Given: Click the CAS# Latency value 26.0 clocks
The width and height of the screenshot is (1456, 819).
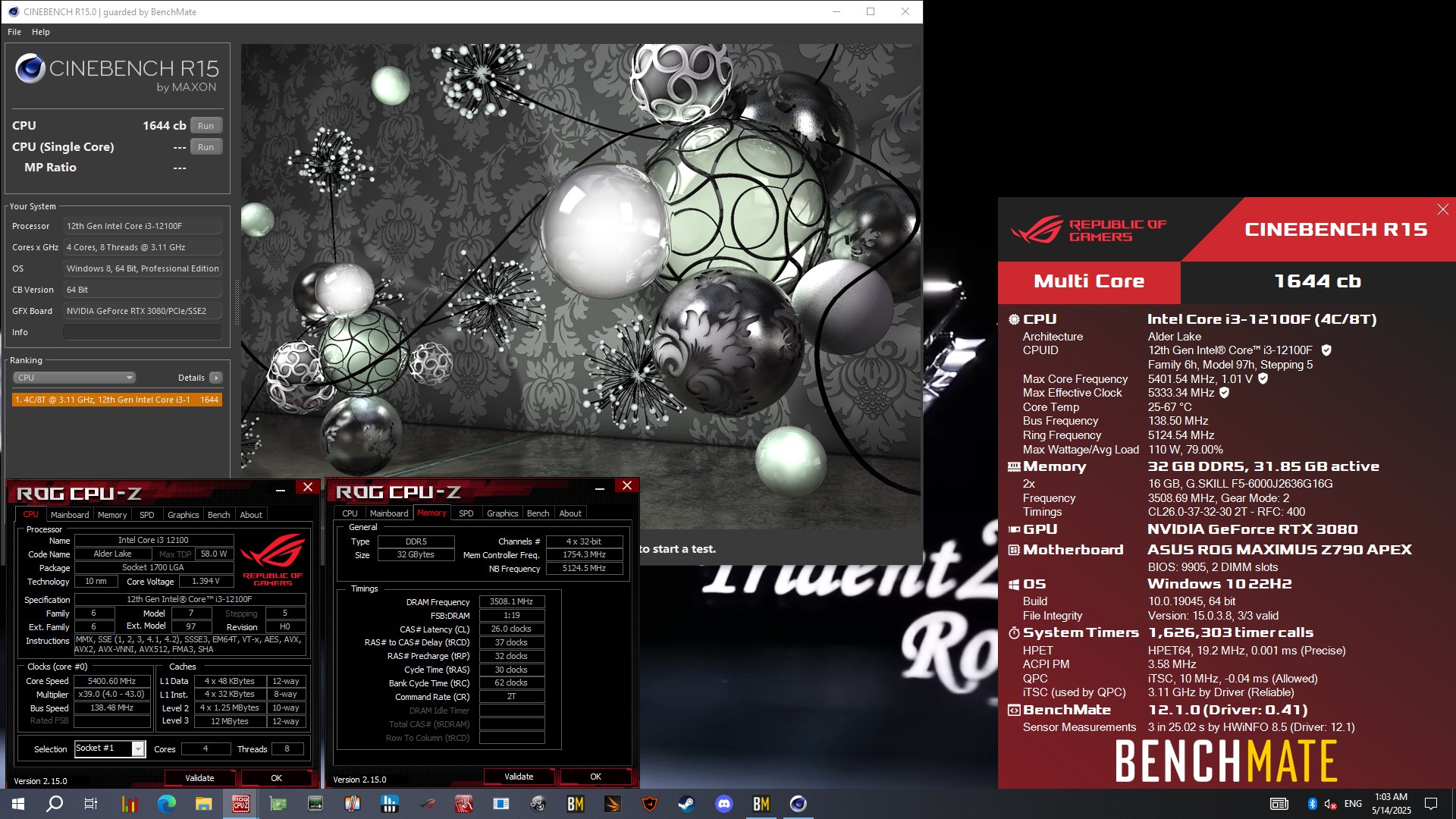Looking at the screenshot, I should coord(512,629).
